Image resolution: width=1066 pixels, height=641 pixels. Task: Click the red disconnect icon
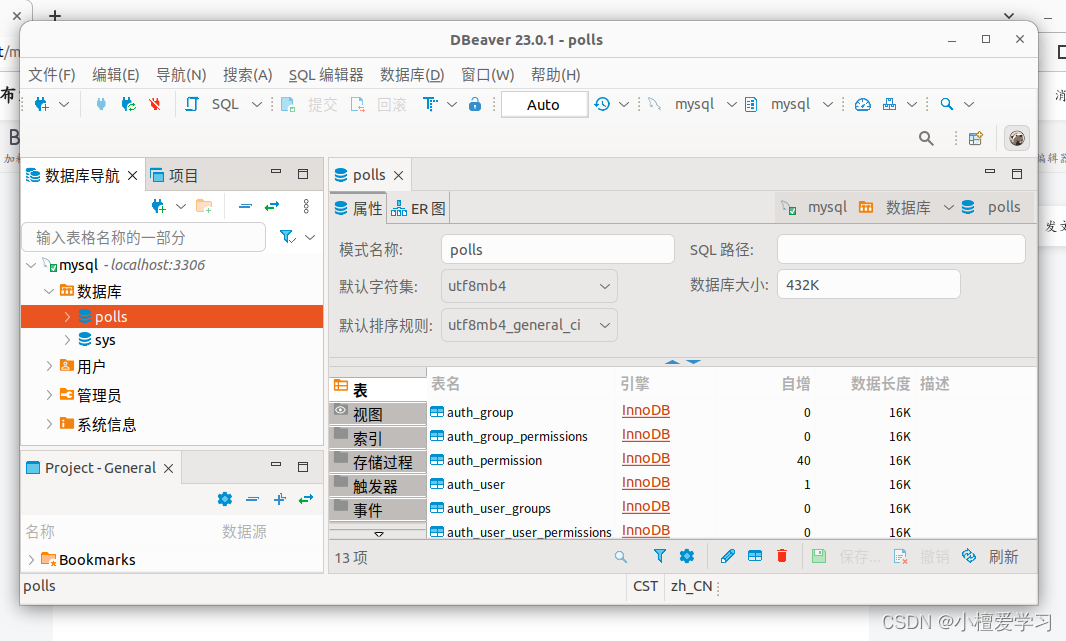point(155,104)
